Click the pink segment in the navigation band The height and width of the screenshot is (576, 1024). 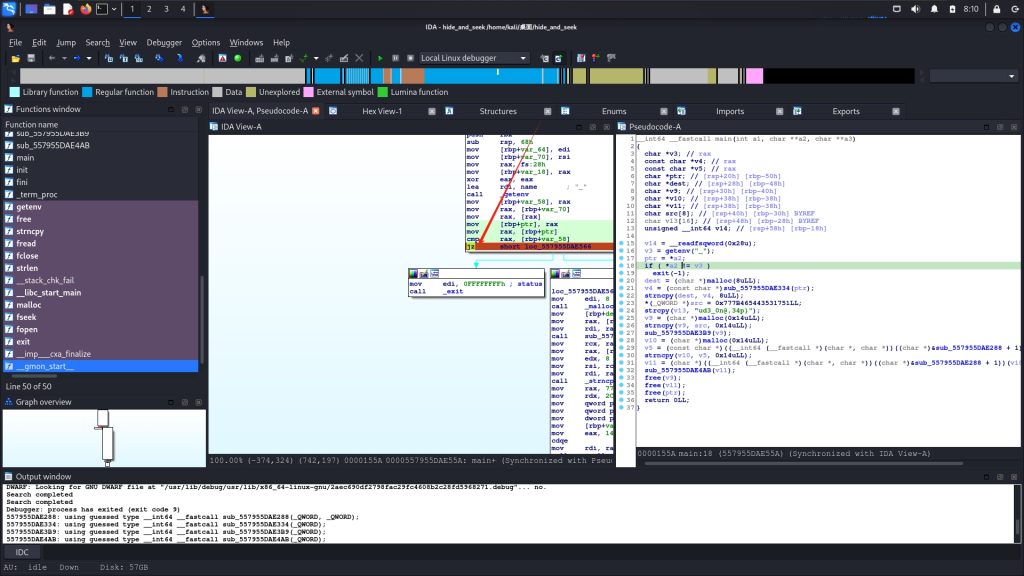point(754,76)
